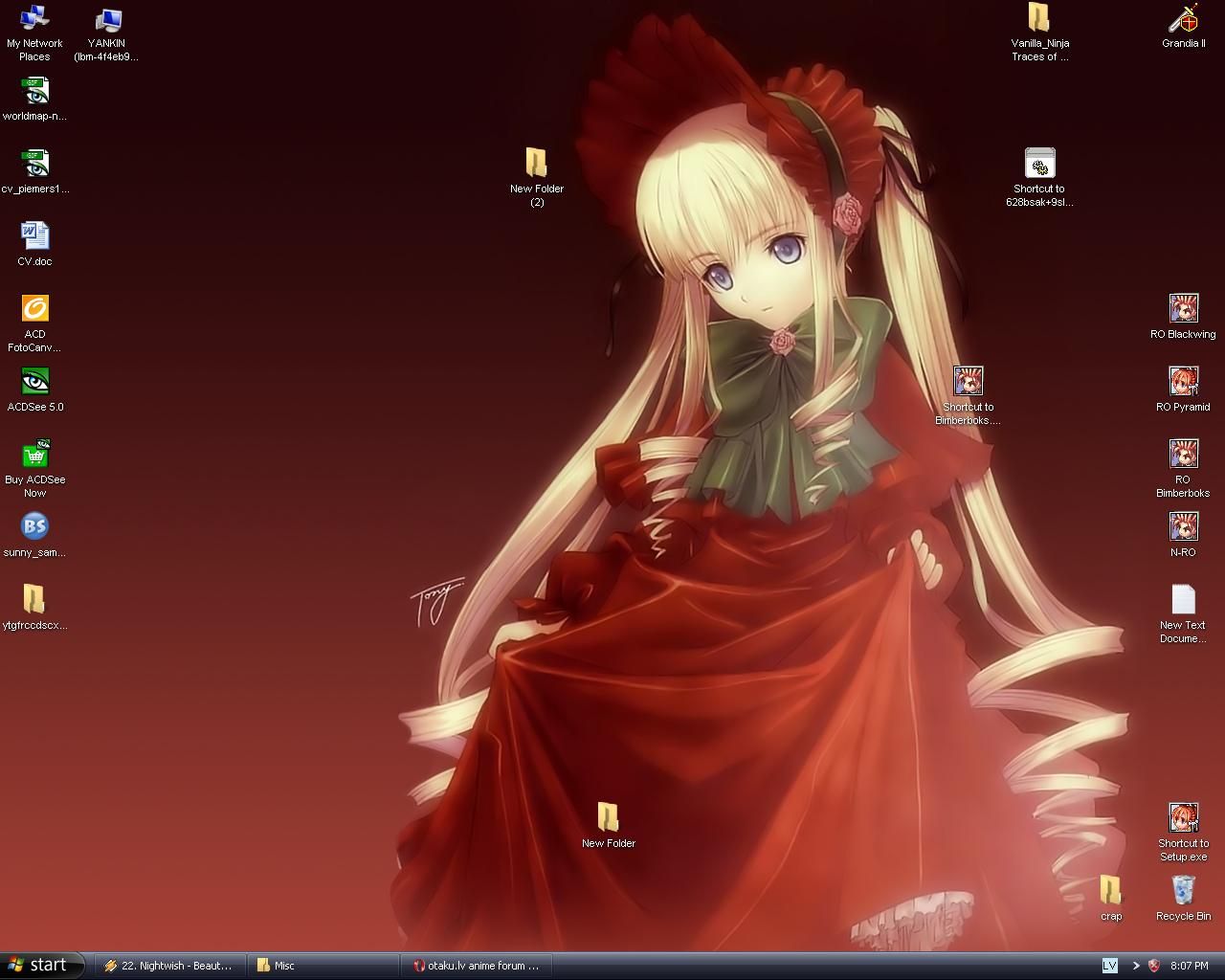Click the 8:07 PM taskbar clock
This screenshot has width=1225, height=980.
(1190, 966)
